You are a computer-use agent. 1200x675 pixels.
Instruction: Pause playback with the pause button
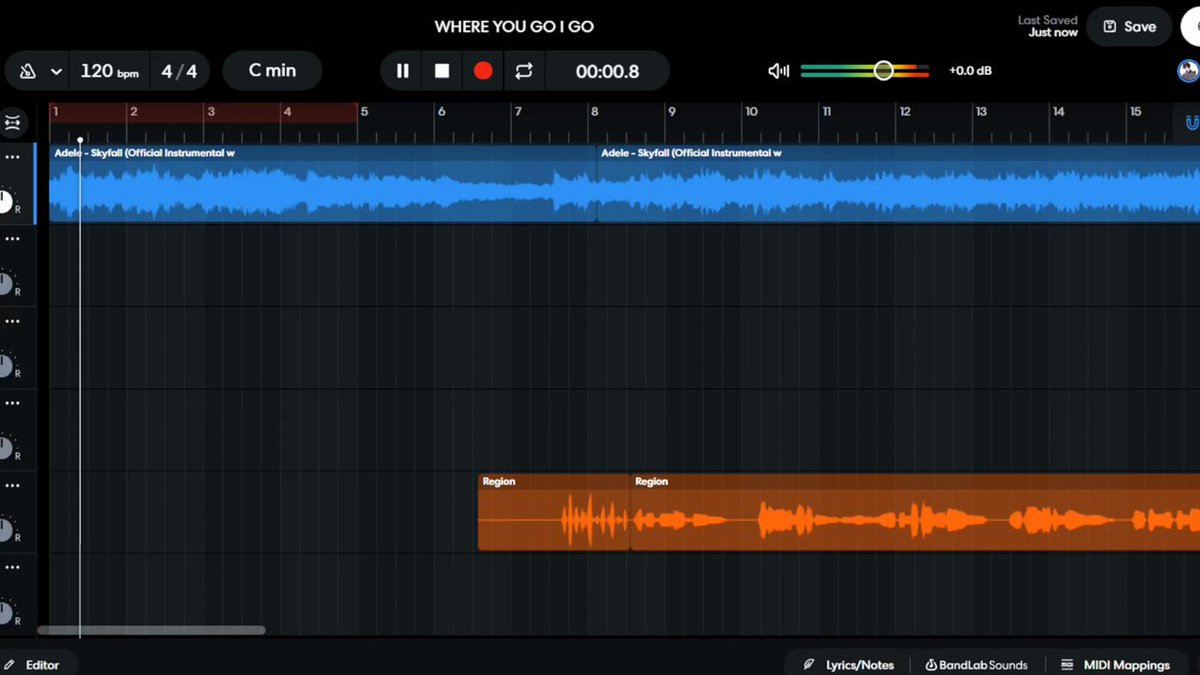click(403, 71)
